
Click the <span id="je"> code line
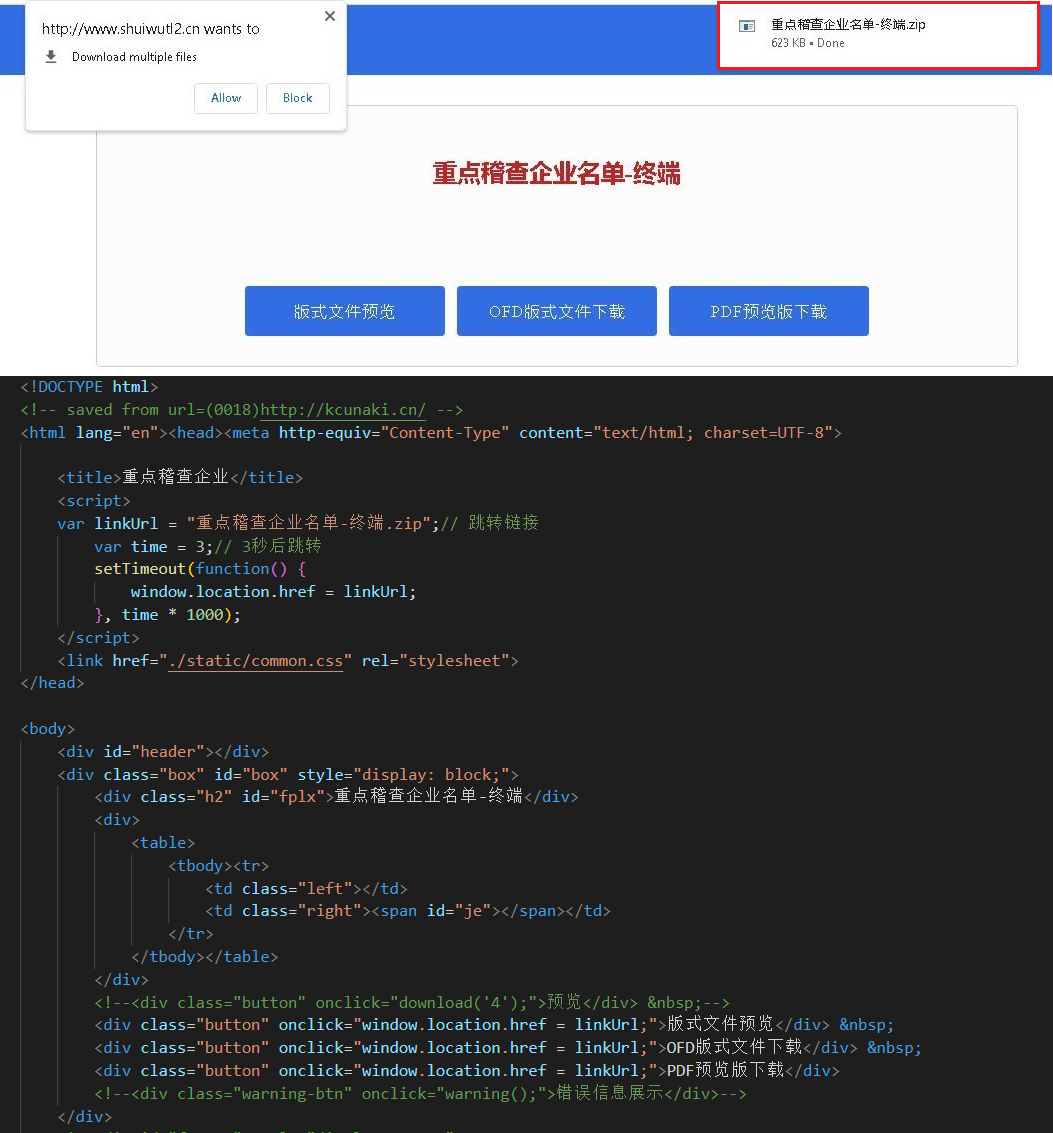408,910
